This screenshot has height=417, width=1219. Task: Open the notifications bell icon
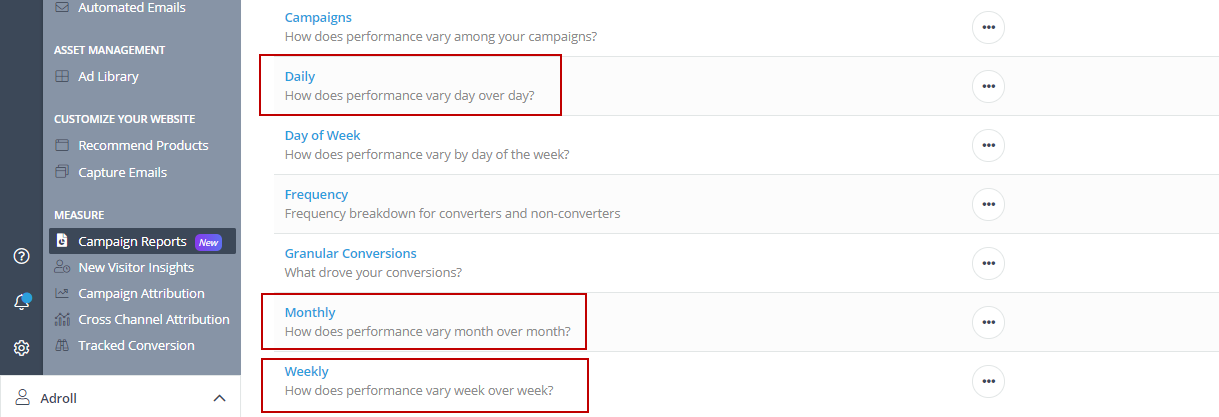[x=21, y=302]
